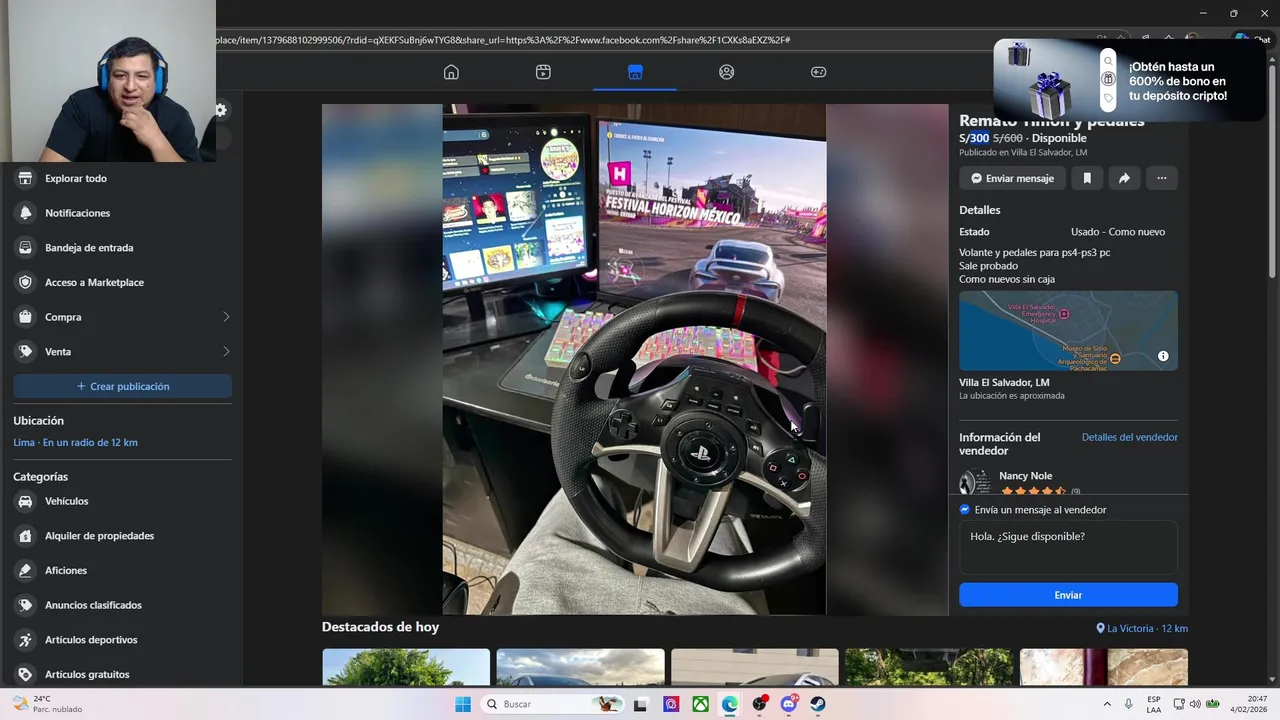Open Detalles del vendedor link
This screenshot has height=720, width=1280.
pyautogui.click(x=1129, y=437)
